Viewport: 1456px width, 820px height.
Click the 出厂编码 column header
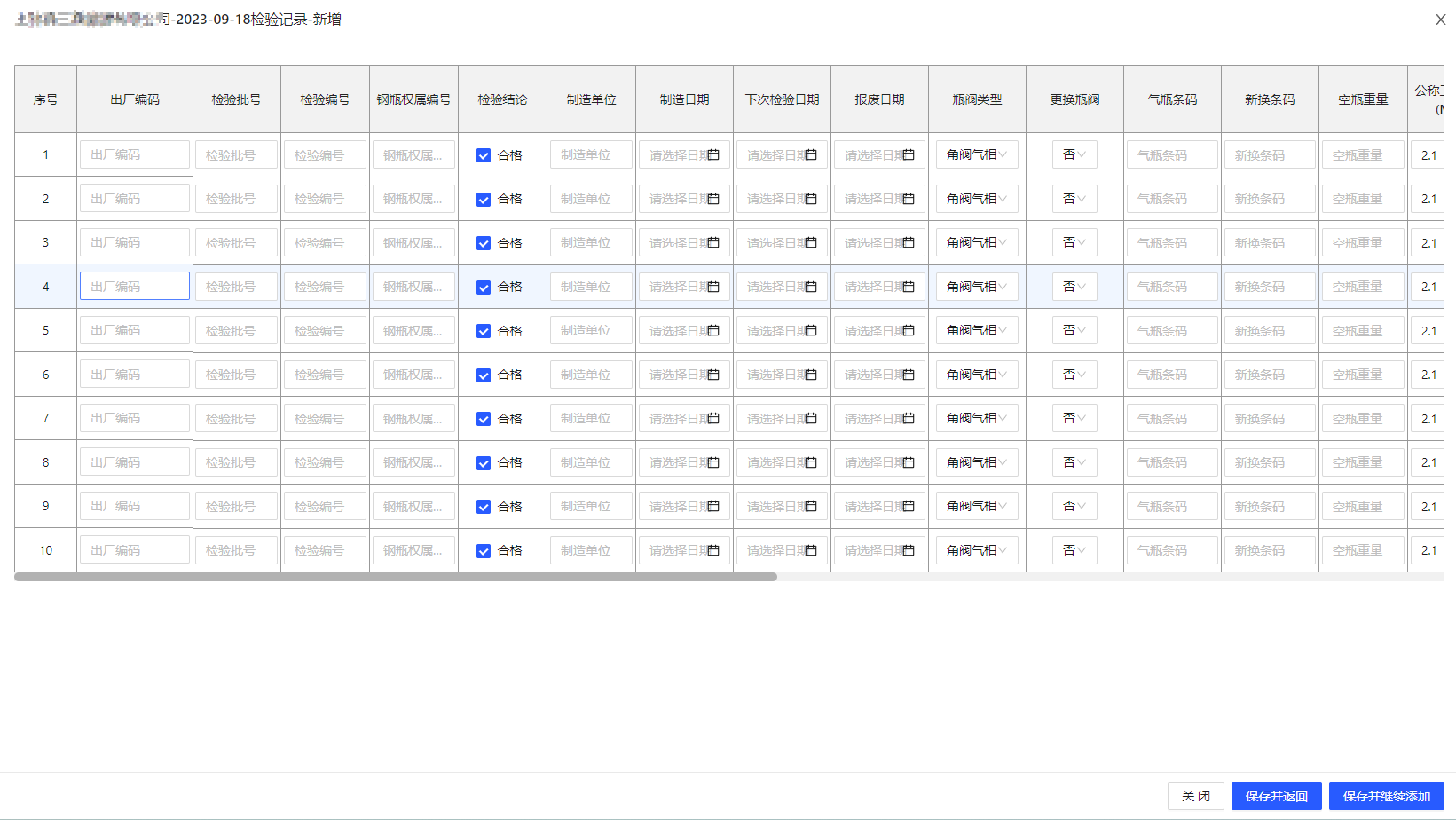pos(135,99)
